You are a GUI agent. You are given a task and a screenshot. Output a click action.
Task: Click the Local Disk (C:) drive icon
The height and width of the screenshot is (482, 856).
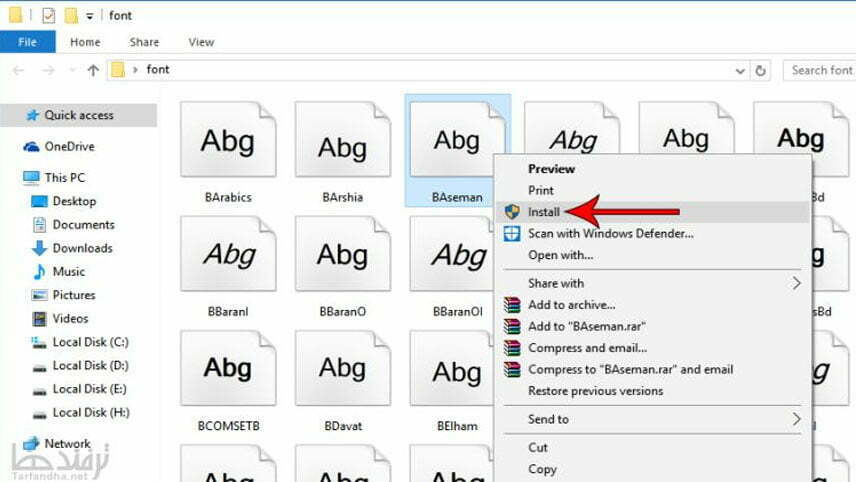39,342
